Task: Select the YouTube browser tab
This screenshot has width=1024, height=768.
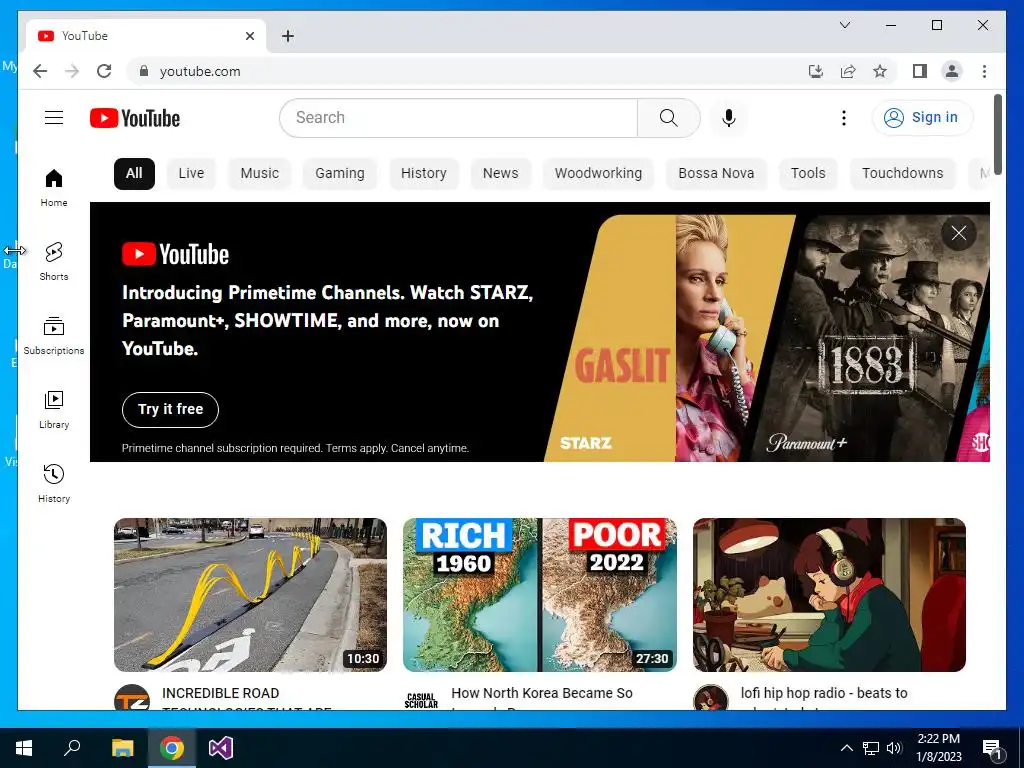Action: tap(146, 36)
